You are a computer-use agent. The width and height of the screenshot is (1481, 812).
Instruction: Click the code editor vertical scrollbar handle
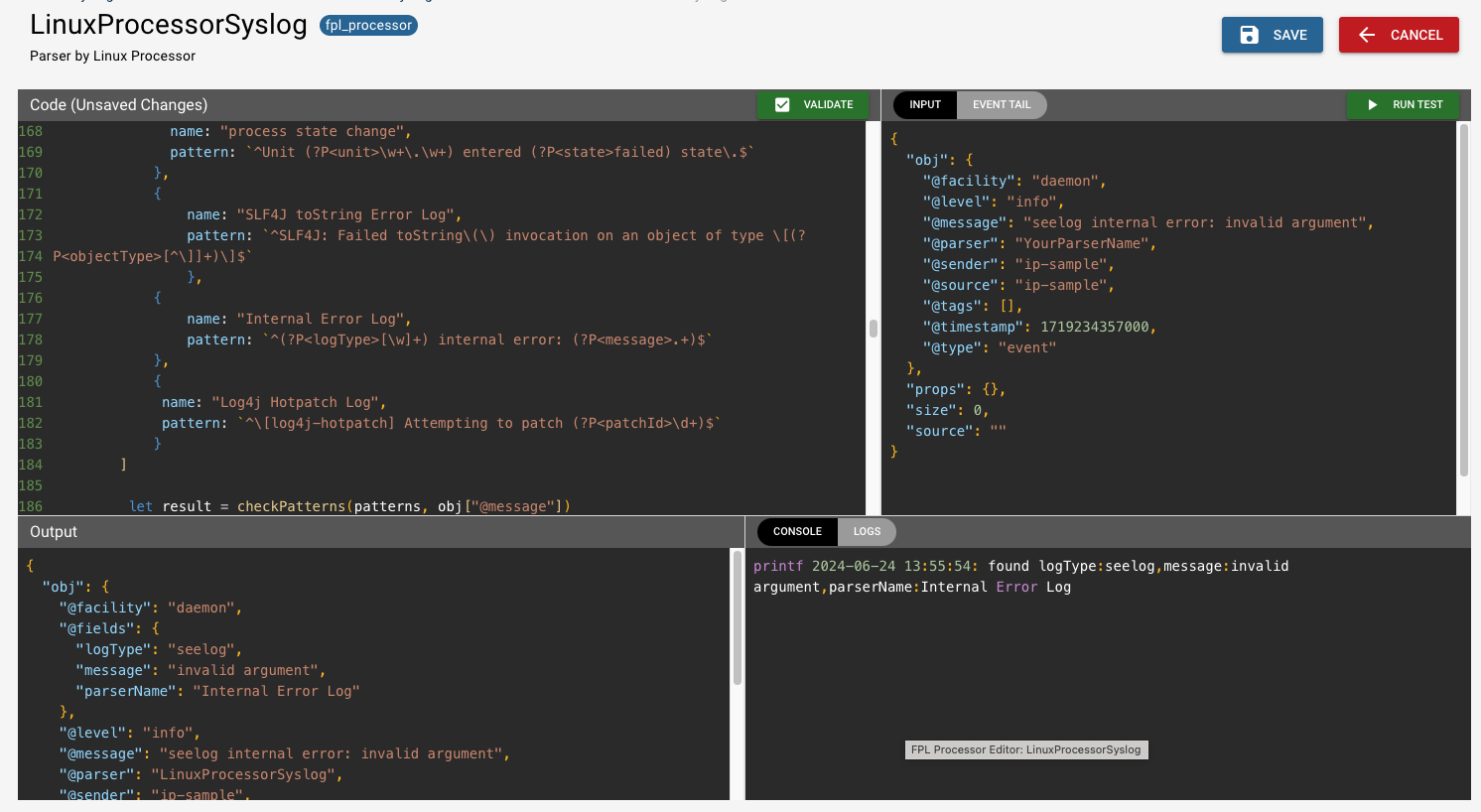[x=873, y=328]
